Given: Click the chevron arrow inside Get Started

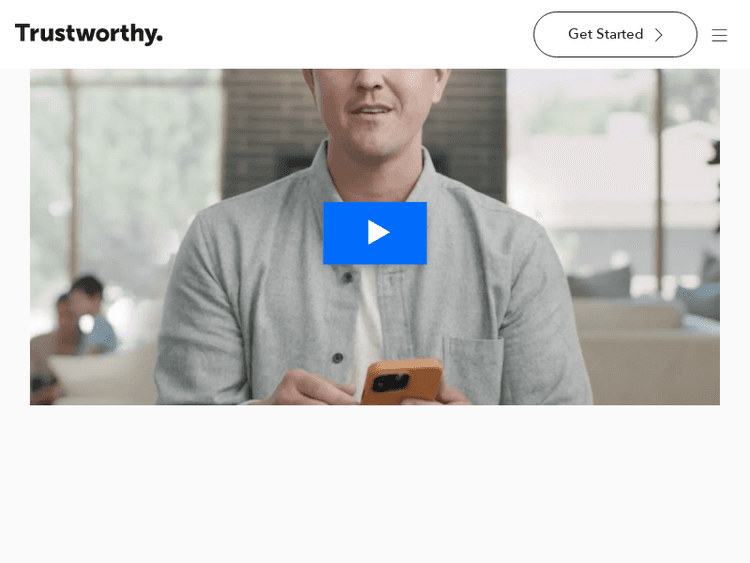Looking at the screenshot, I should point(659,35).
